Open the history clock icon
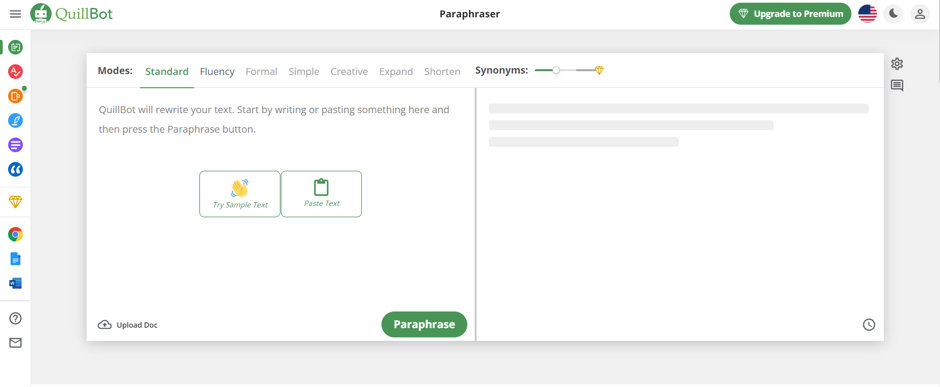Image resolution: width=940 pixels, height=387 pixels. (869, 325)
